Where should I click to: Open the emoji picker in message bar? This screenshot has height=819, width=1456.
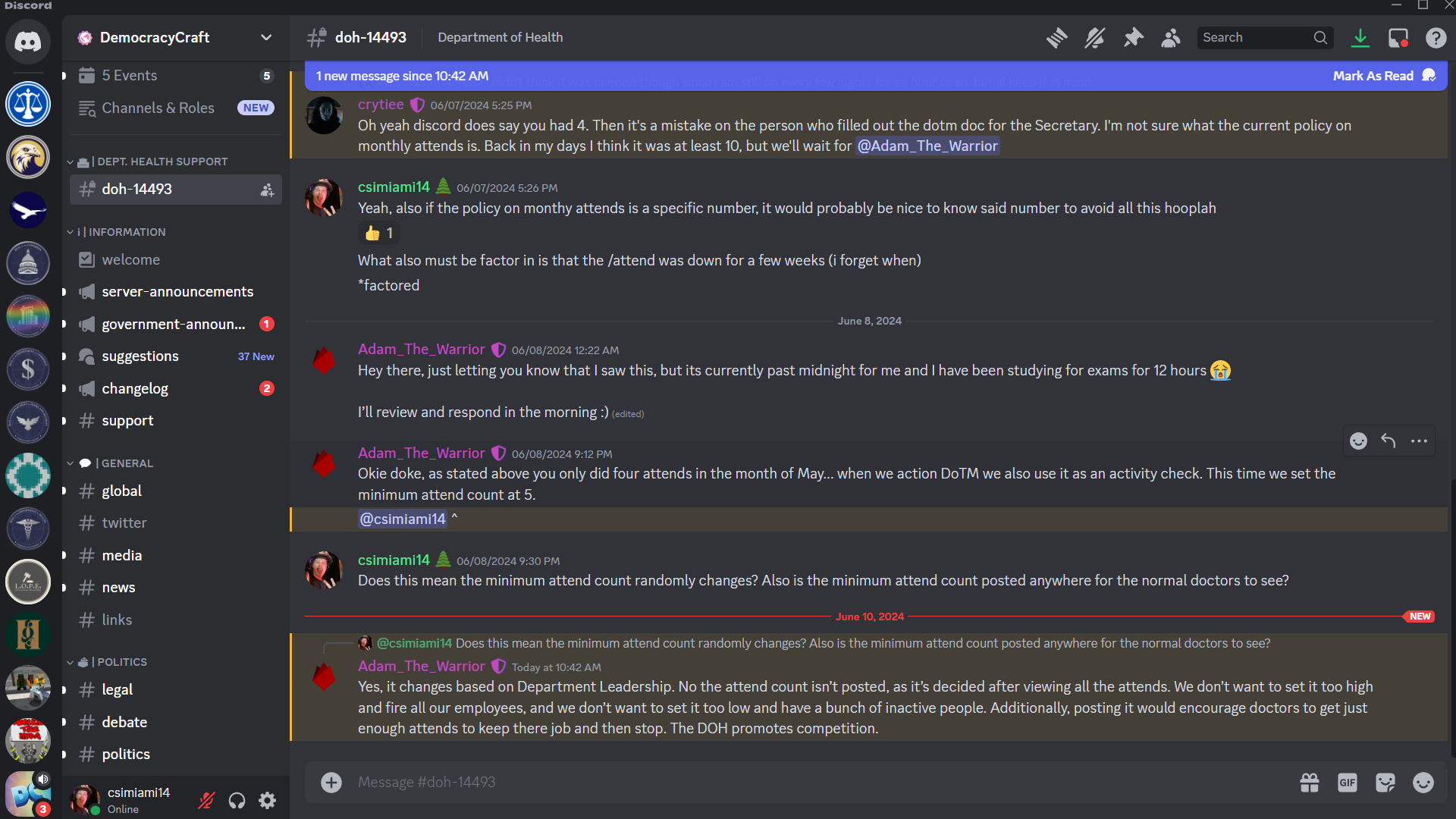pyautogui.click(x=1423, y=782)
